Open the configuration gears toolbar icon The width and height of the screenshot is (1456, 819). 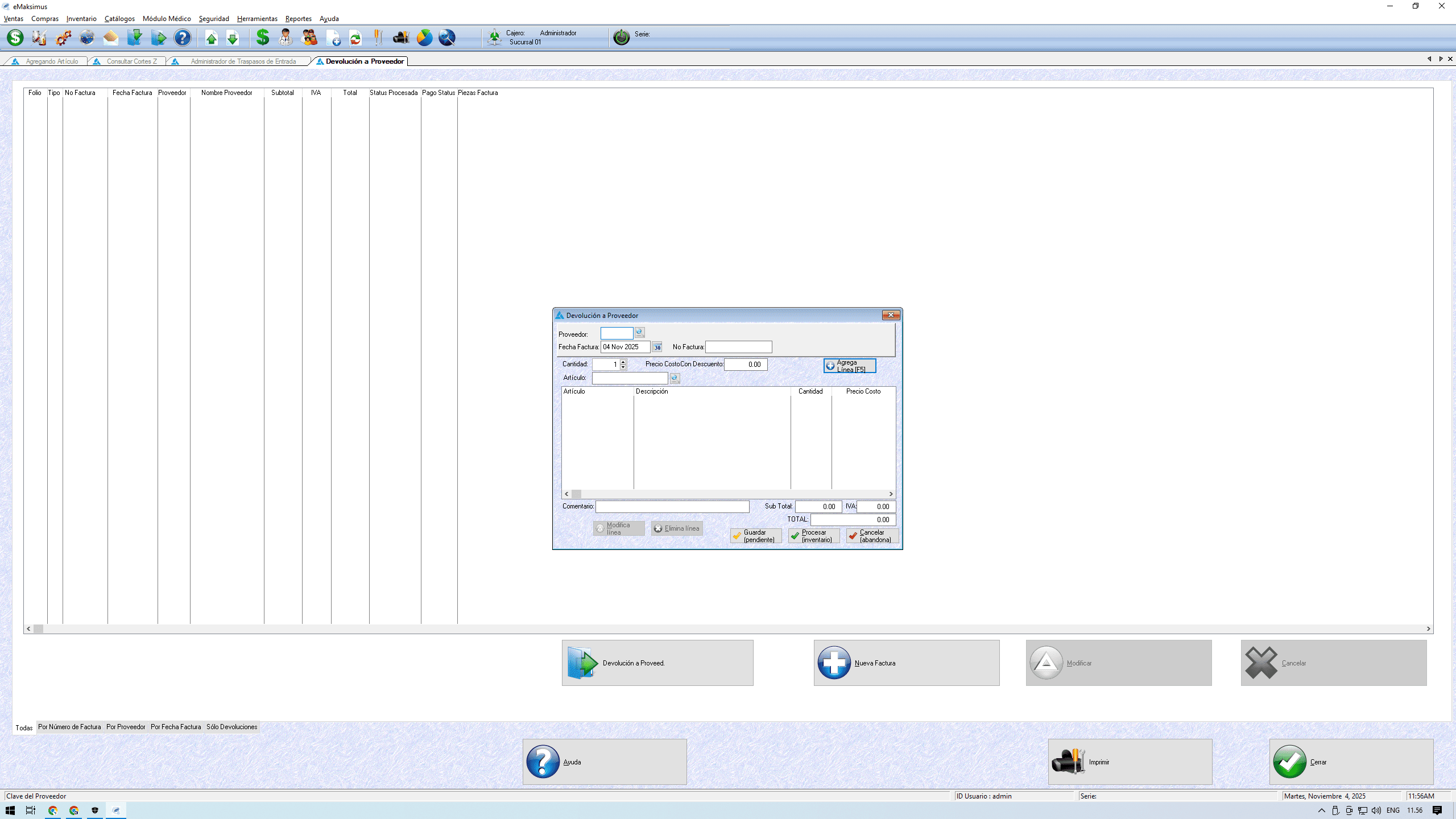63,38
